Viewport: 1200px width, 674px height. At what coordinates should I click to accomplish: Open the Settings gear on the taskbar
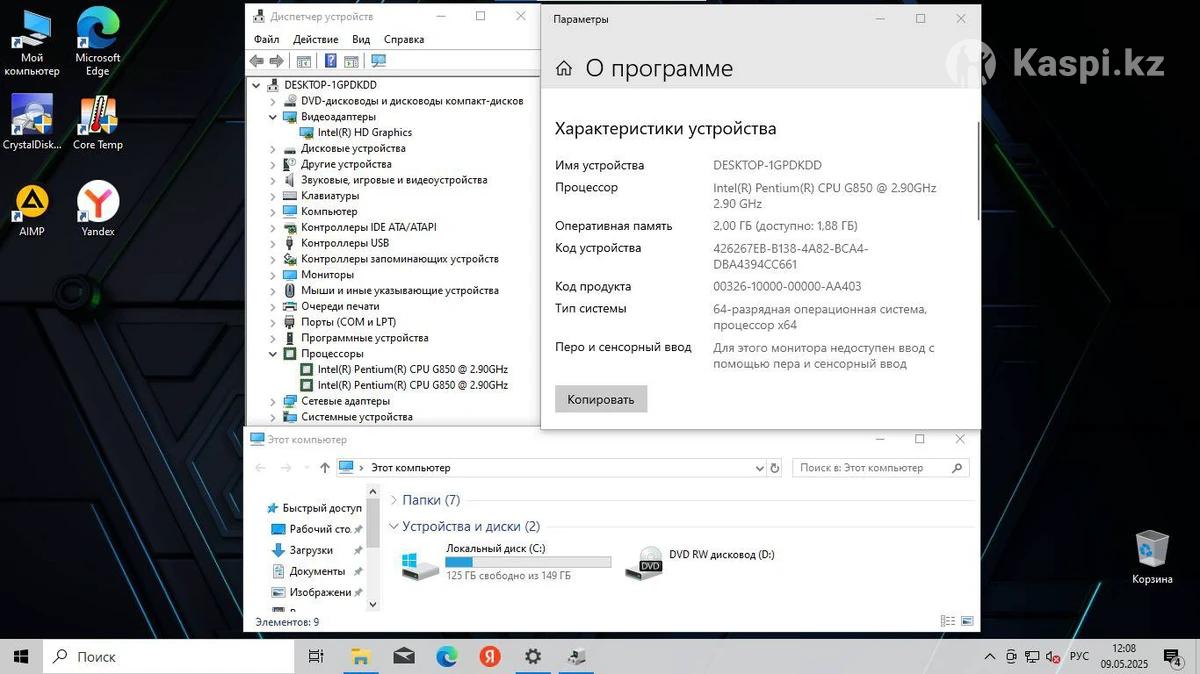[x=533, y=656]
